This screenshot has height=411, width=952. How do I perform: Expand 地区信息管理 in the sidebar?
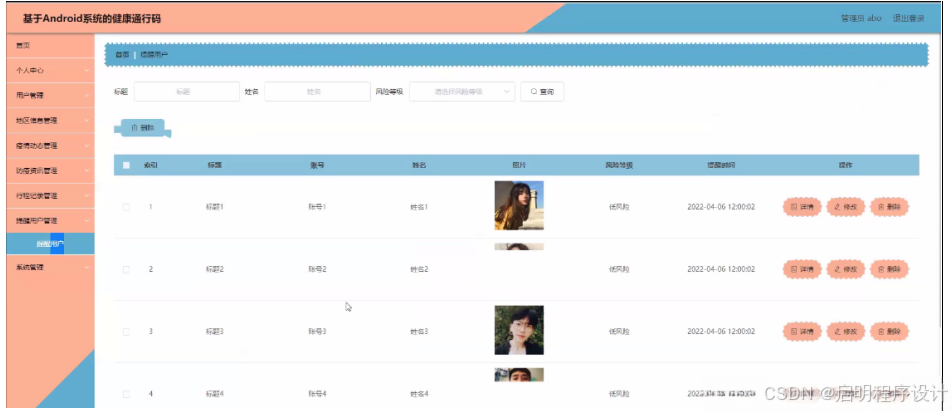[50, 120]
